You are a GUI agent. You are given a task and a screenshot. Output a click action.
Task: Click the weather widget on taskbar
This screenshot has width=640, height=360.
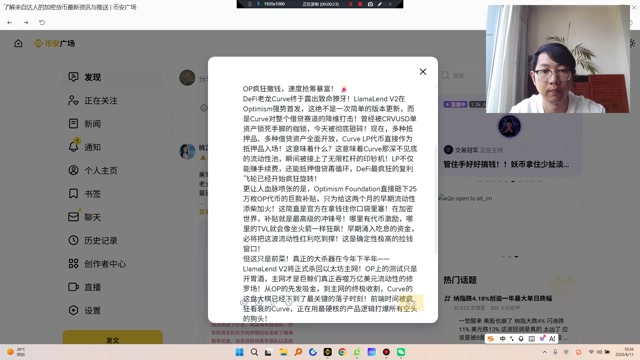point(16,352)
